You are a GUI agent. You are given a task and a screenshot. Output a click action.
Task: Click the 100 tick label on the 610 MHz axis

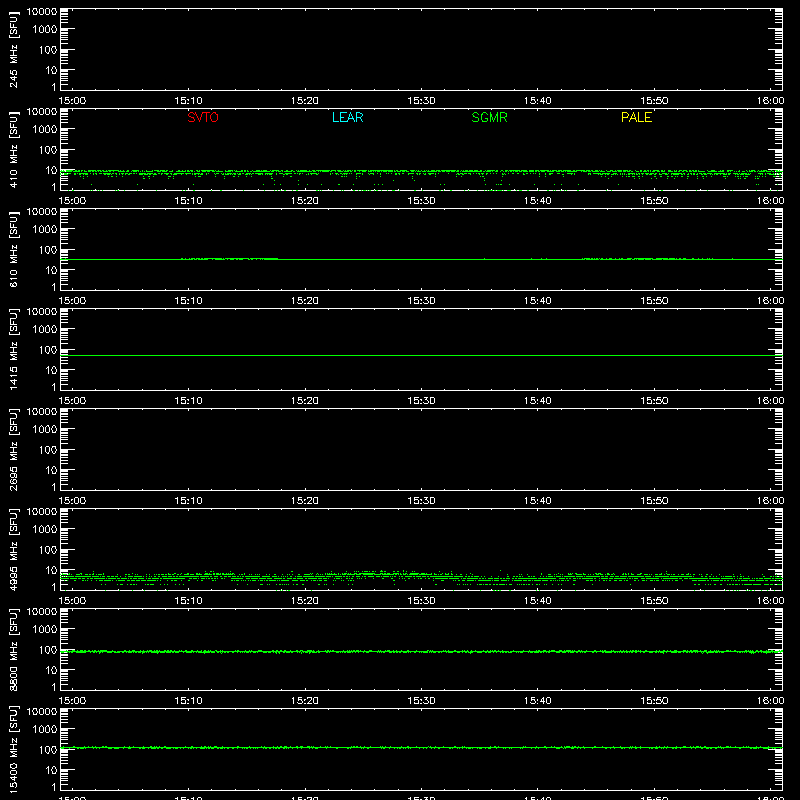48,250
